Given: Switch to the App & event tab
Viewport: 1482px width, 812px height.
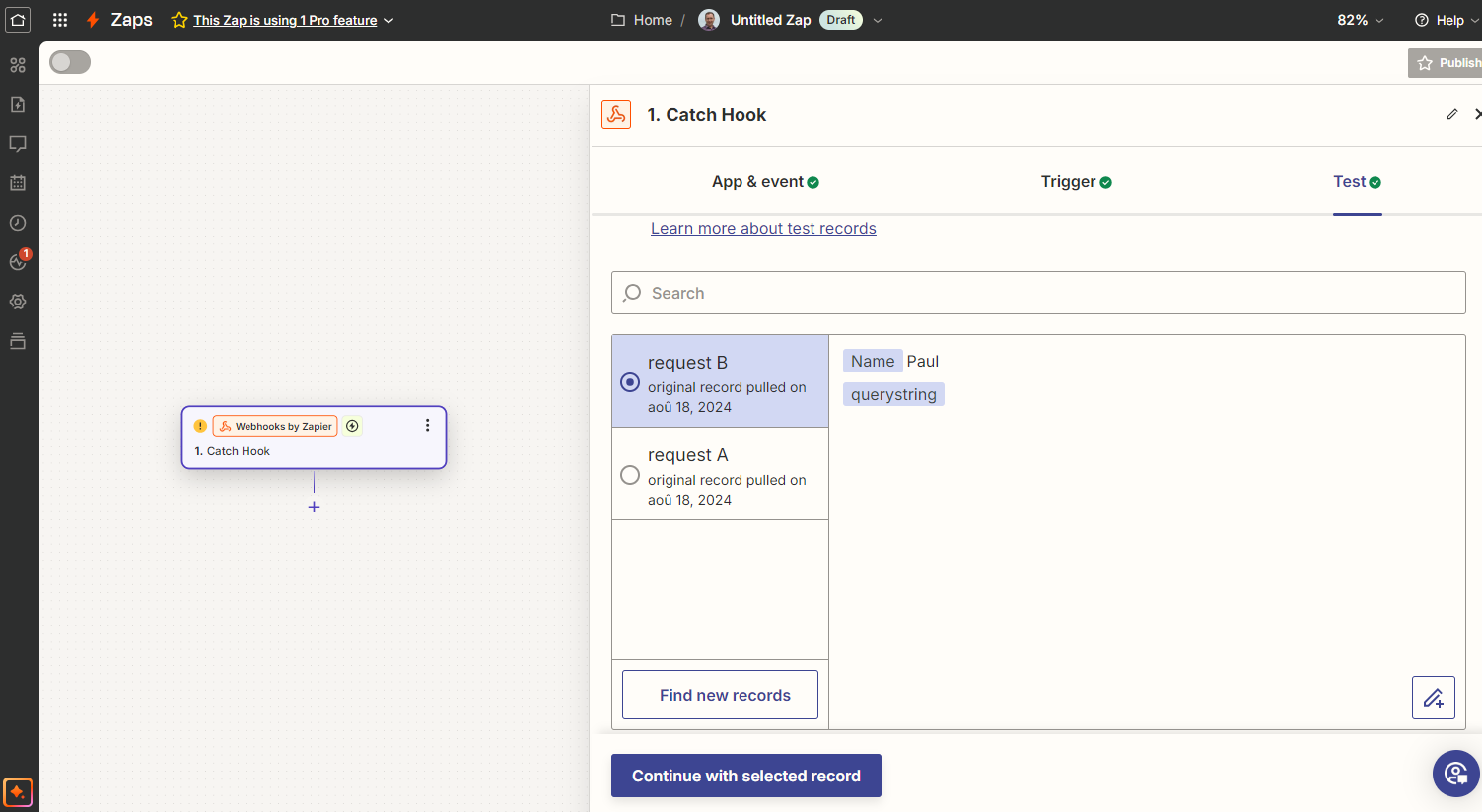Looking at the screenshot, I should [765, 182].
